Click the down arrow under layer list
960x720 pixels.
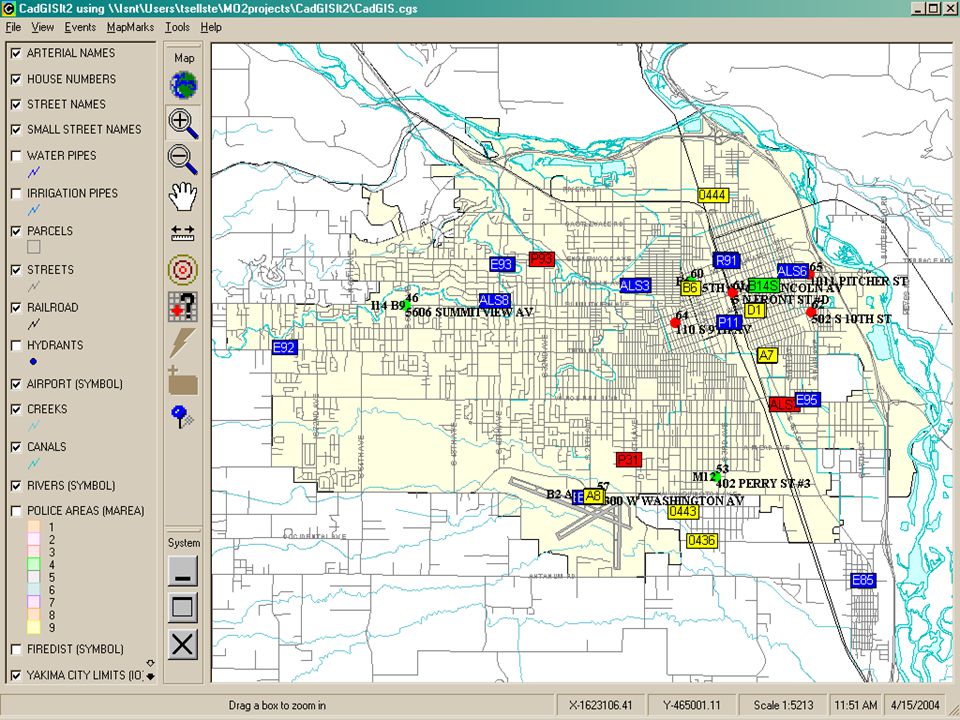point(150,676)
